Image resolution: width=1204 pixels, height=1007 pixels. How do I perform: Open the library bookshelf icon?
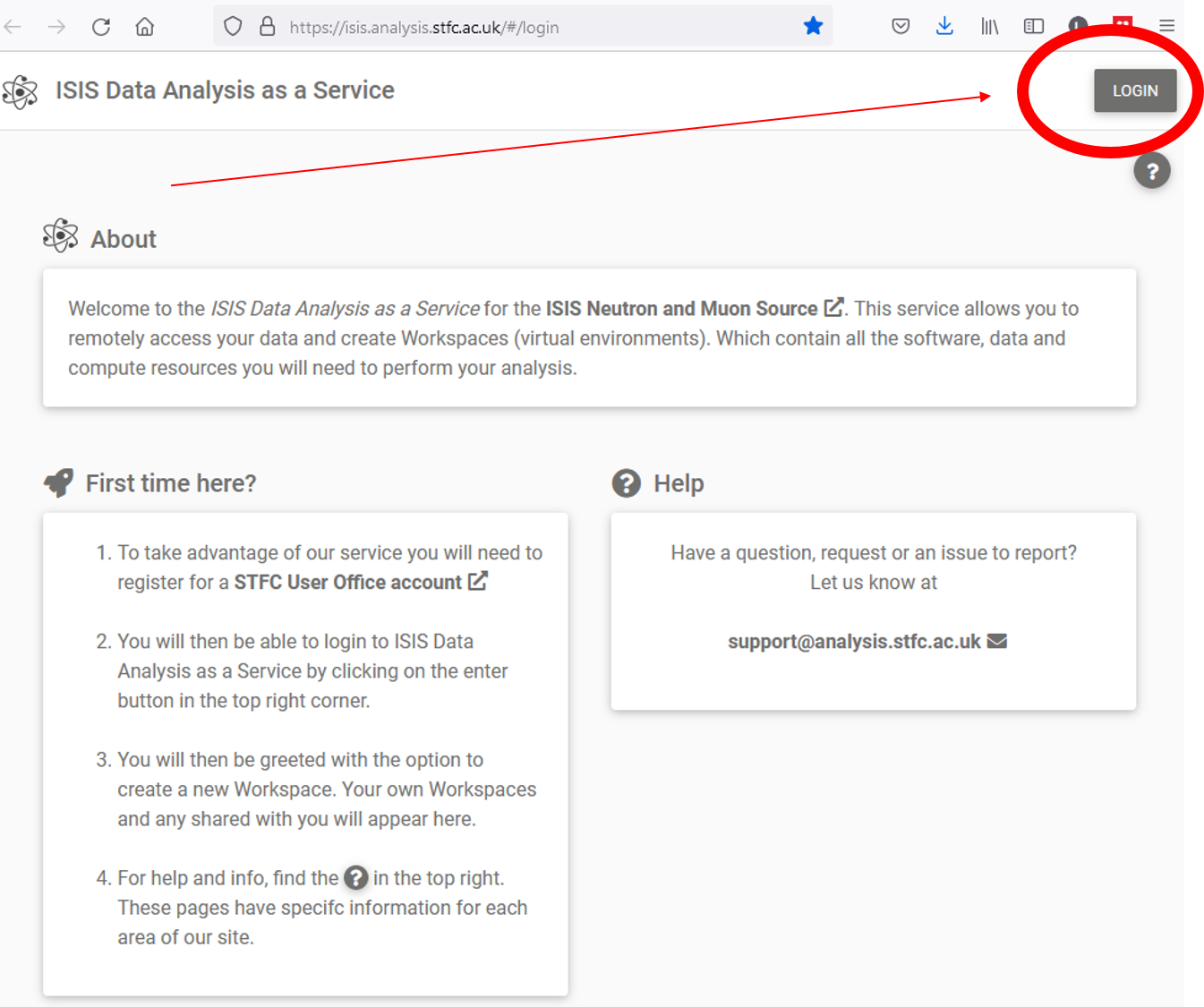pos(989,27)
